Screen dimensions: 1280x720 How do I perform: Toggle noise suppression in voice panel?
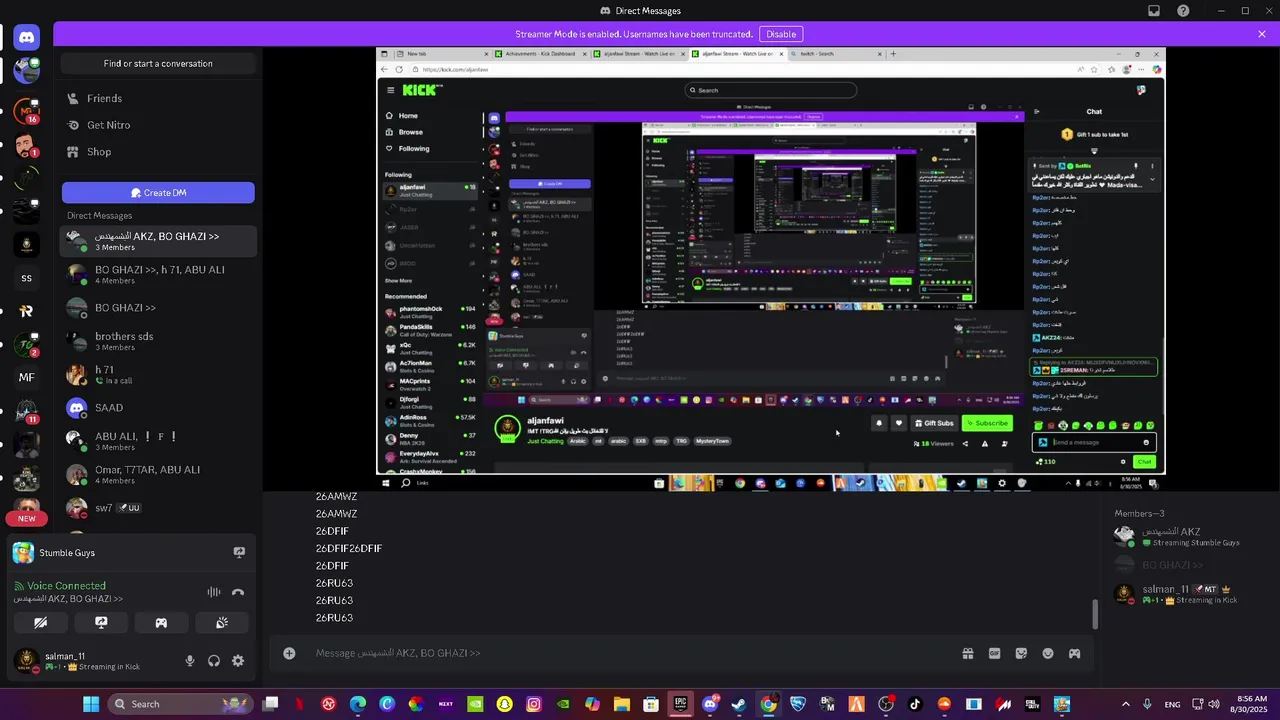coord(214,592)
